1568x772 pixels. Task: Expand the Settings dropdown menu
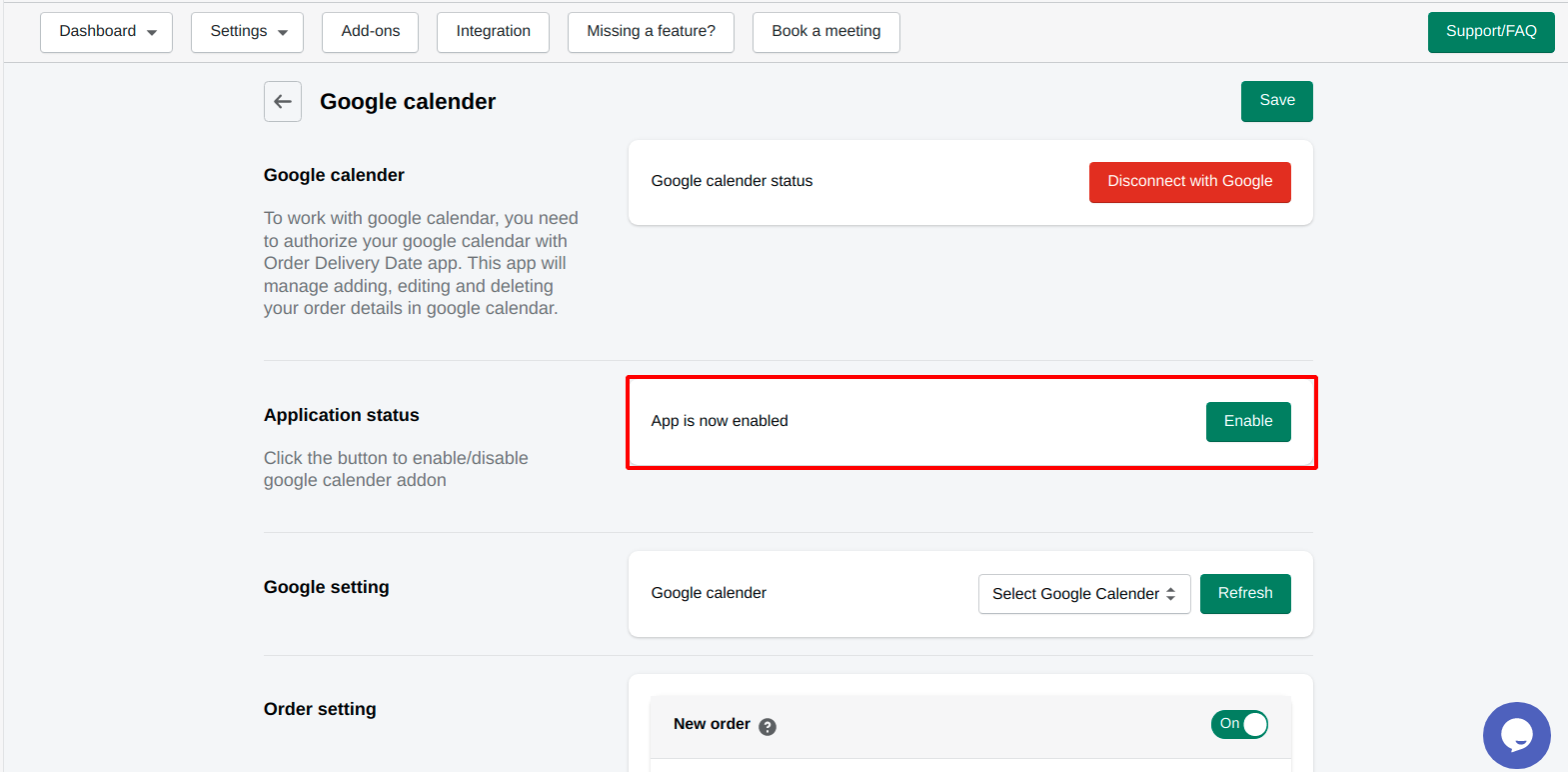[x=248, y=32]
